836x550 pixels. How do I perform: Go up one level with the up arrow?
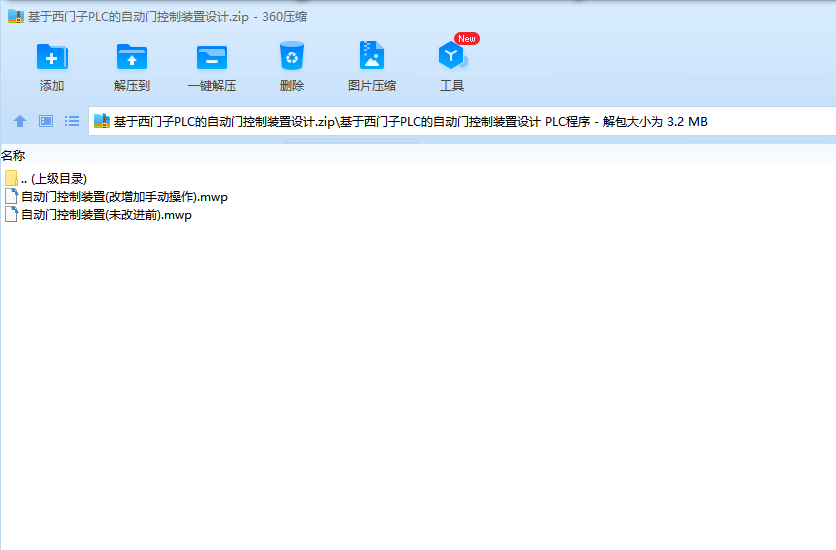coord(20,122)
